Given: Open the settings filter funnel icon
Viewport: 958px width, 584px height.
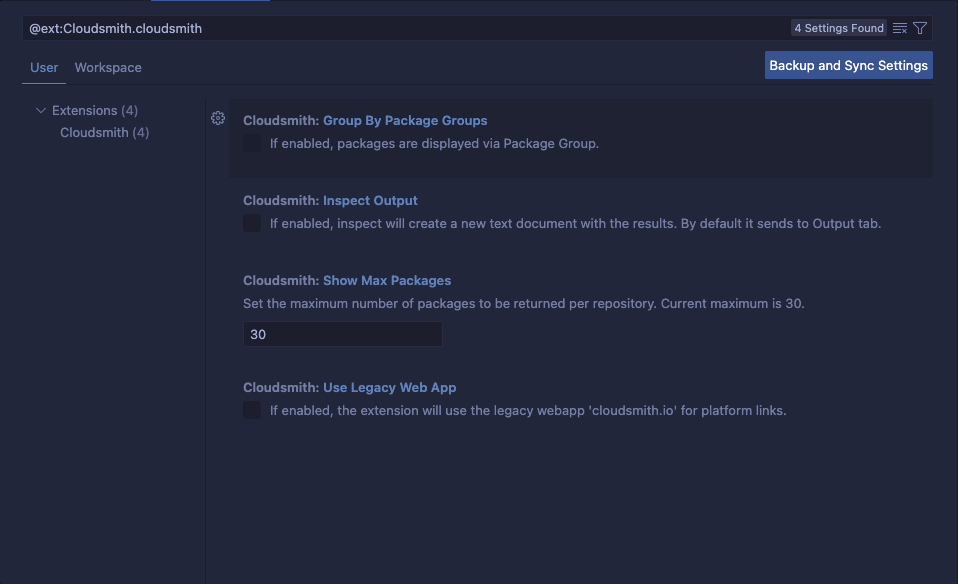Looking at the screenshot, I should pyautogui.click(x=920, y=28).
